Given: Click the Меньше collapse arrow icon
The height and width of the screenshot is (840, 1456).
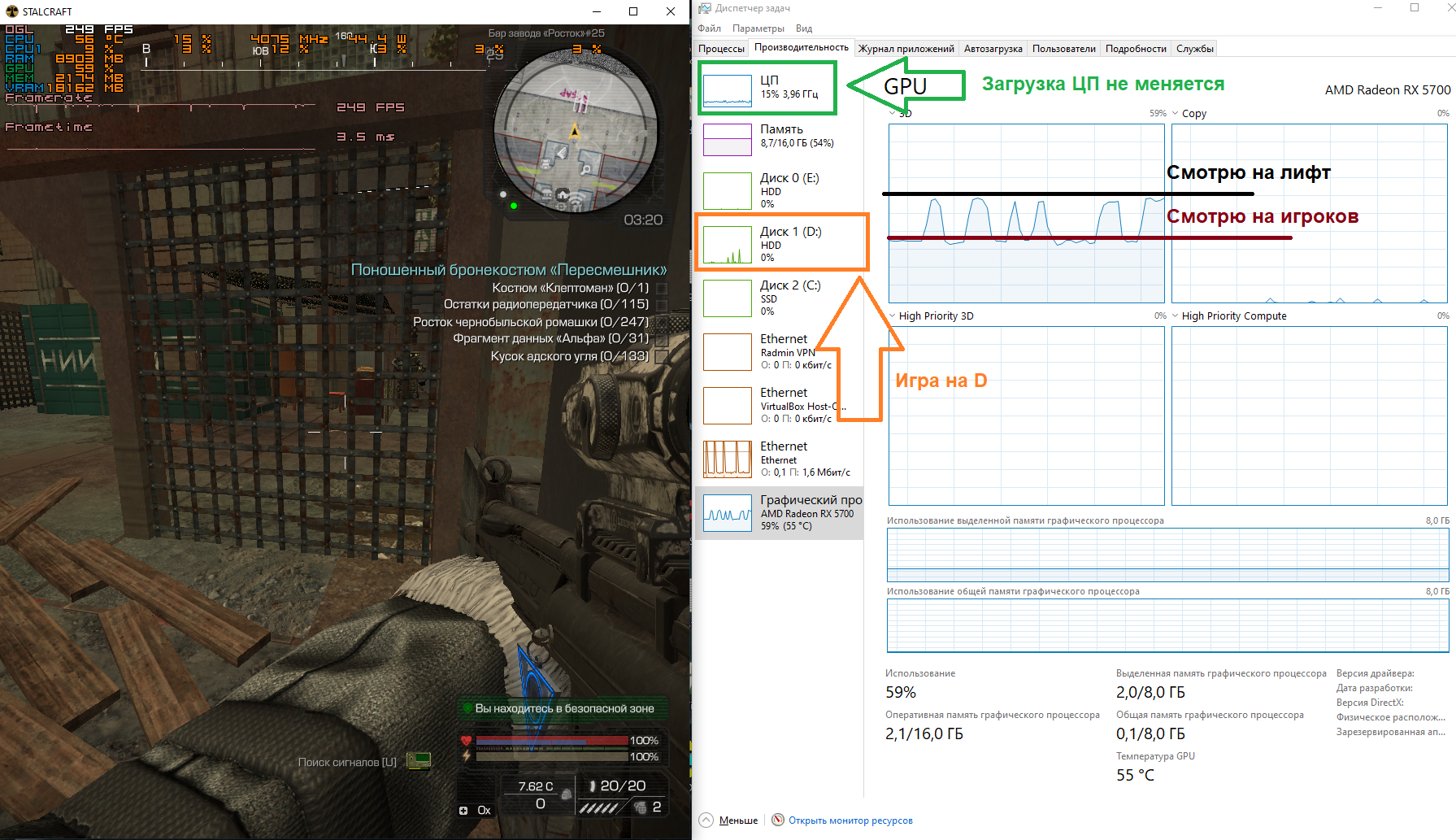Looking at the screenshot, I should (706, 820).
